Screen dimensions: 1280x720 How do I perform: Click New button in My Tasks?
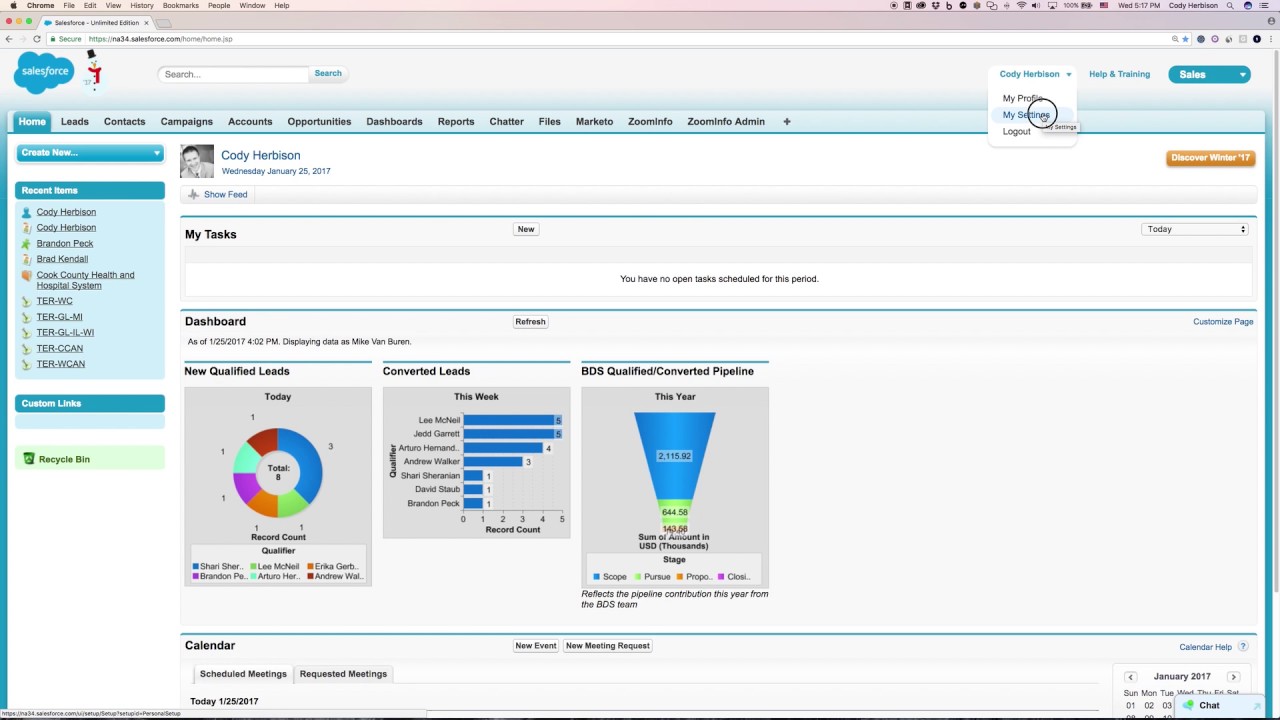[526, 229]
